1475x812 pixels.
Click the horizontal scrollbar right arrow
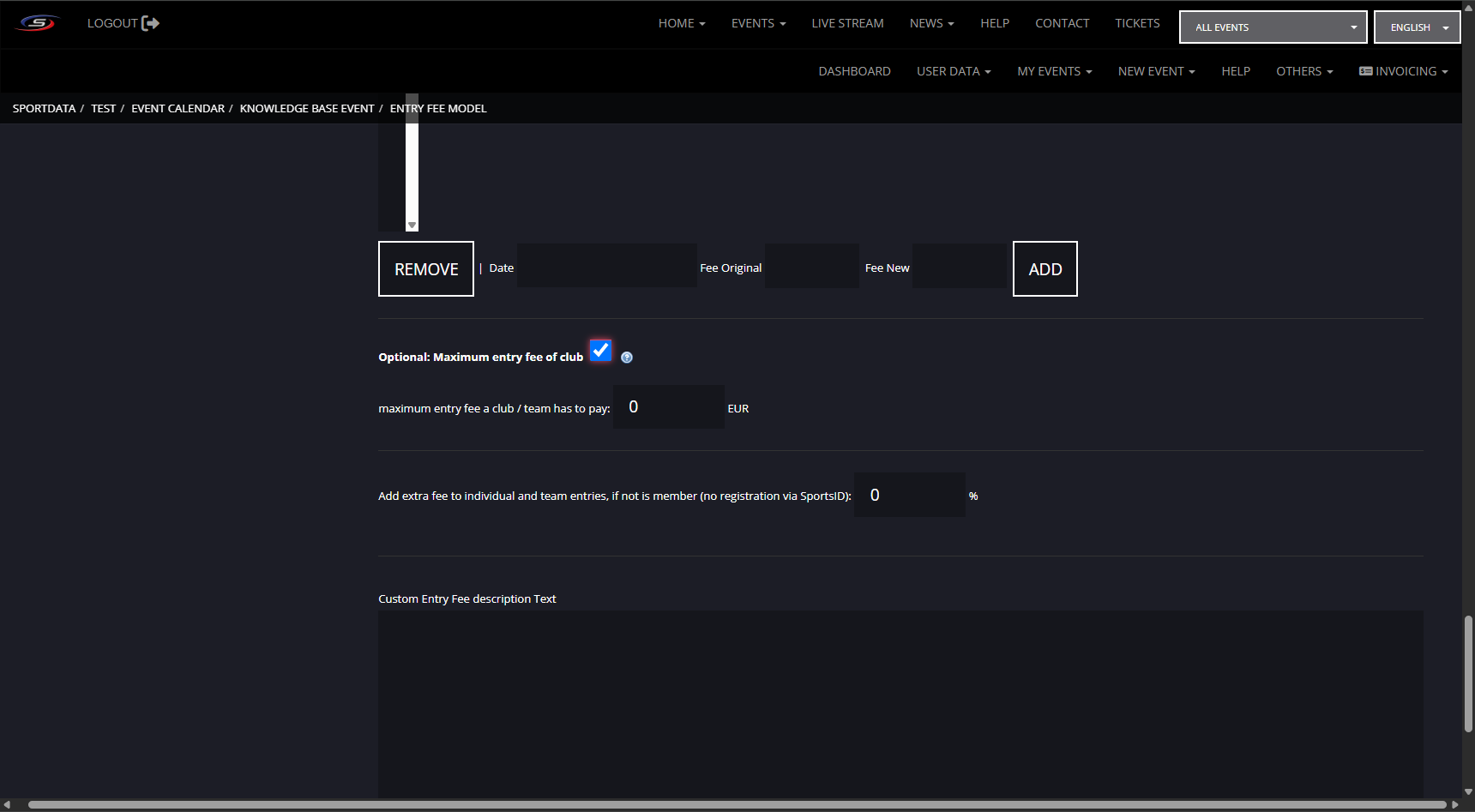1455,805
